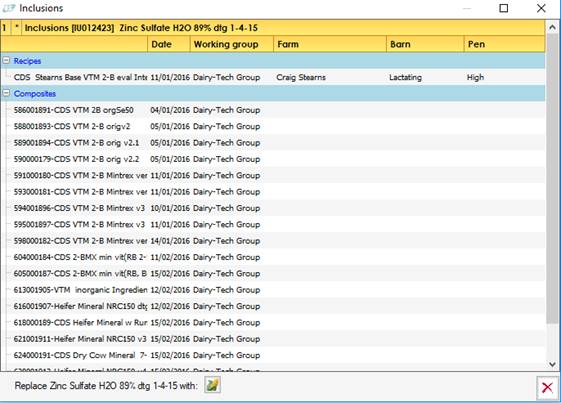The height and width of the screenshot is (403, 561).
Task: Select 586001891-CDS VTM 2B orgSe50 row
Action: click(274, 110)
